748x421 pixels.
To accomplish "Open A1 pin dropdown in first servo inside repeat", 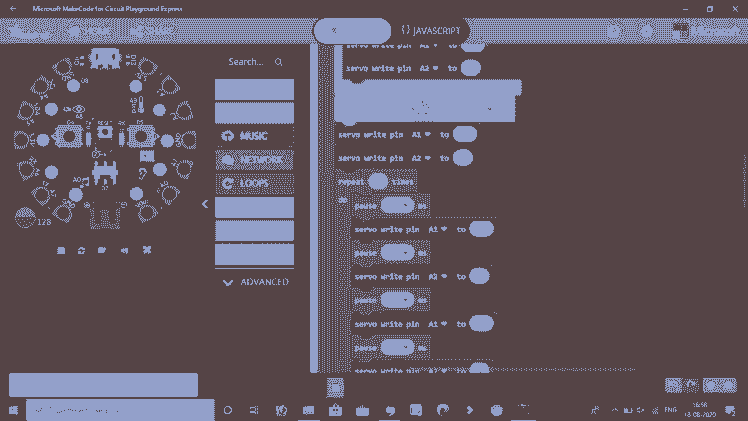I will (x=437, y=229).
